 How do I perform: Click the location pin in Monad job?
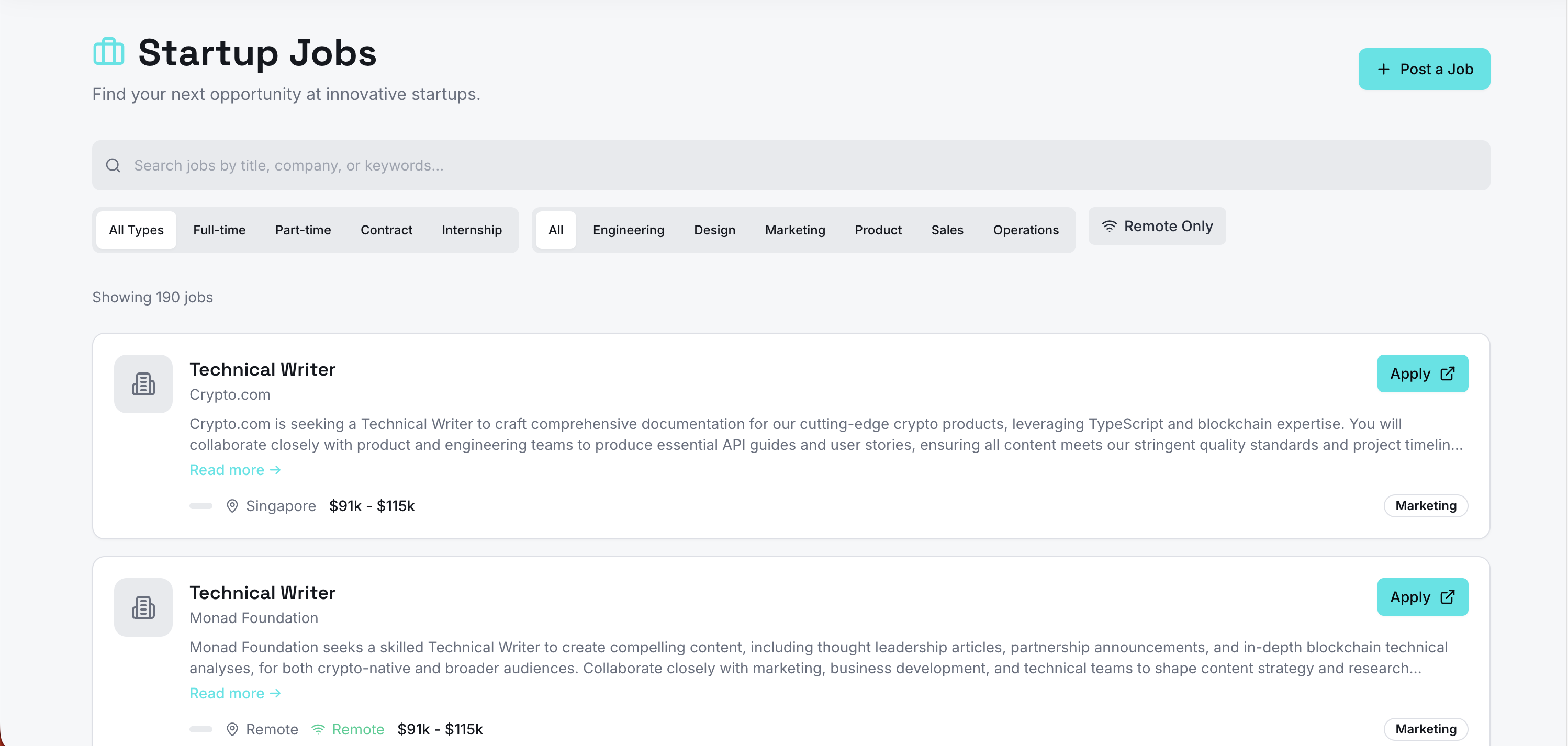(x=232, y=729)
